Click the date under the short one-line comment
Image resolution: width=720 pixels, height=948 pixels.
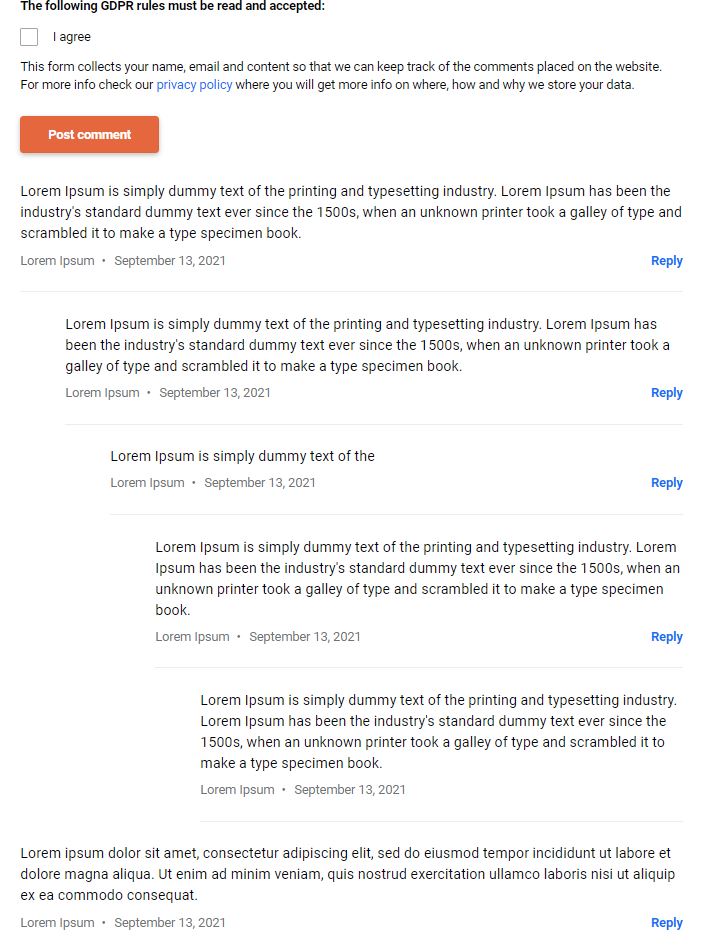pyautogui.click(x=259, y=482)
